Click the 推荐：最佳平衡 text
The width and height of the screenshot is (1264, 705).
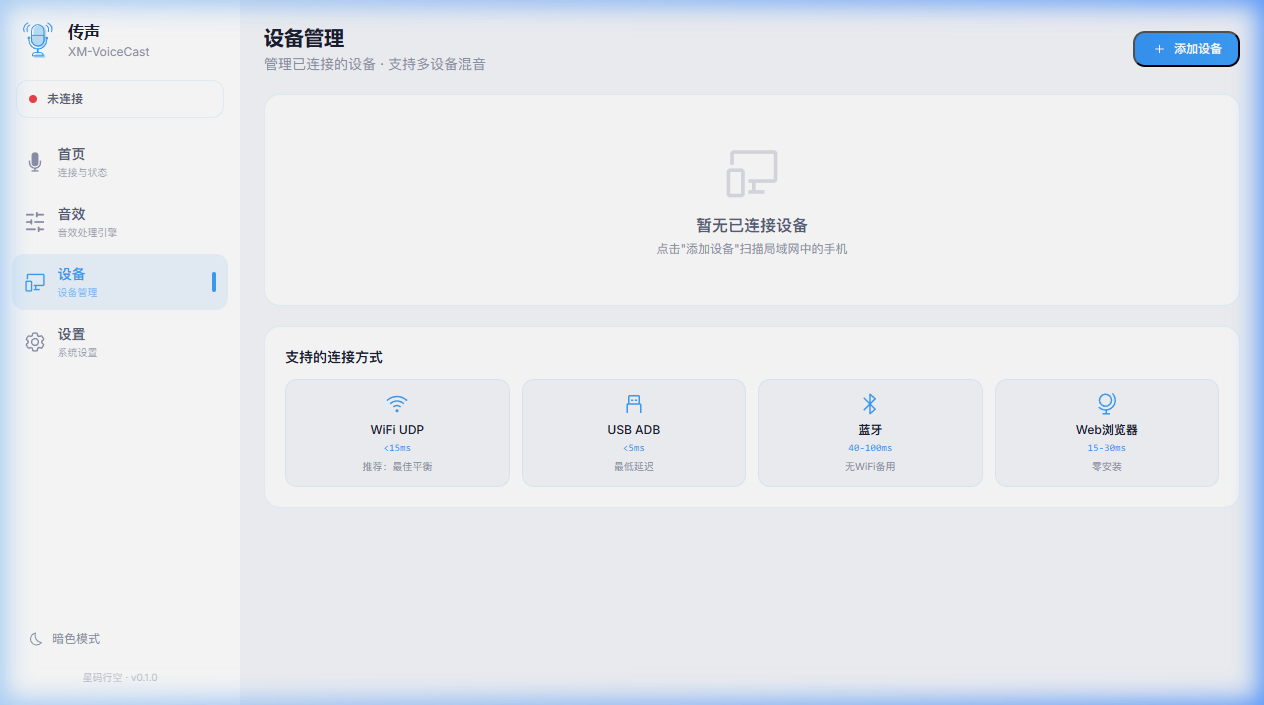click(397, 467)
